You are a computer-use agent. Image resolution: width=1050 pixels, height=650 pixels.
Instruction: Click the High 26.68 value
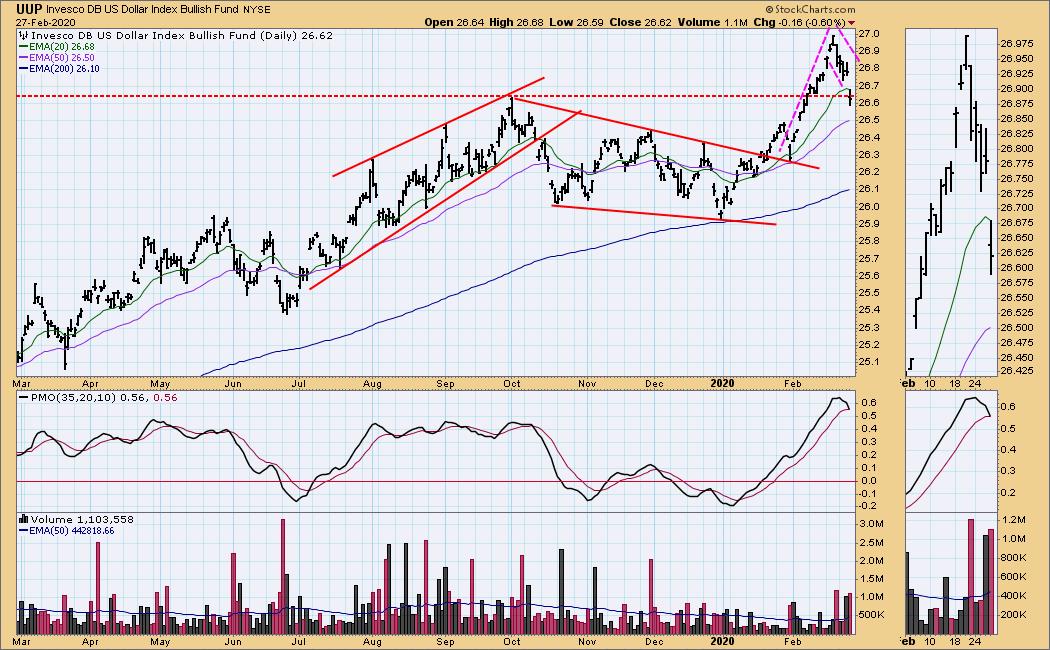point(516,22)
